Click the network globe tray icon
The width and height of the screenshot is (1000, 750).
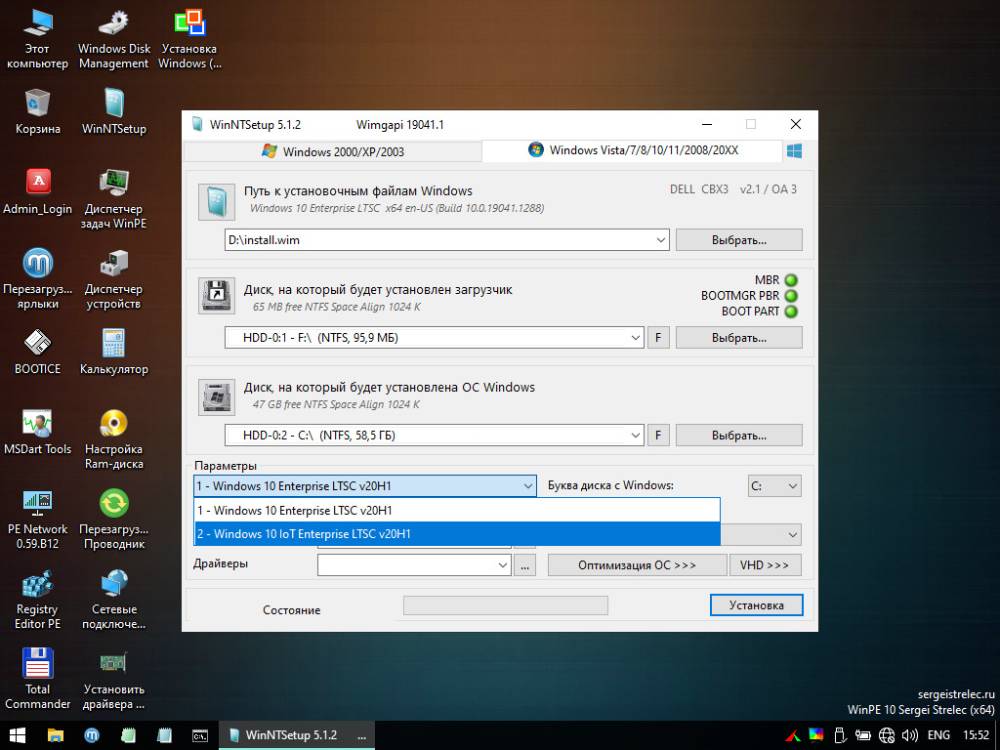tap(886, 735)
